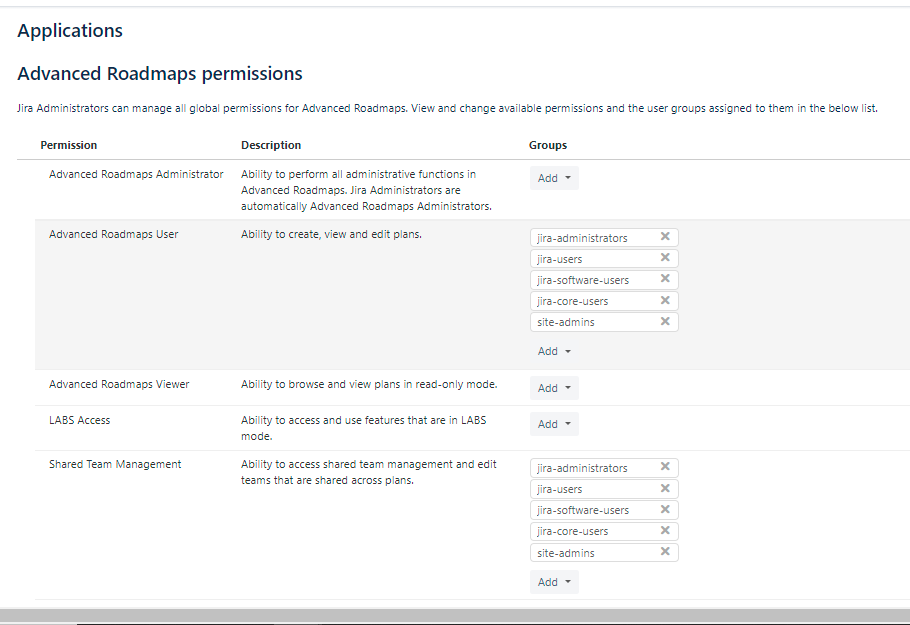Click the Permission column header

pyautogui.click(x=68, y=145)
